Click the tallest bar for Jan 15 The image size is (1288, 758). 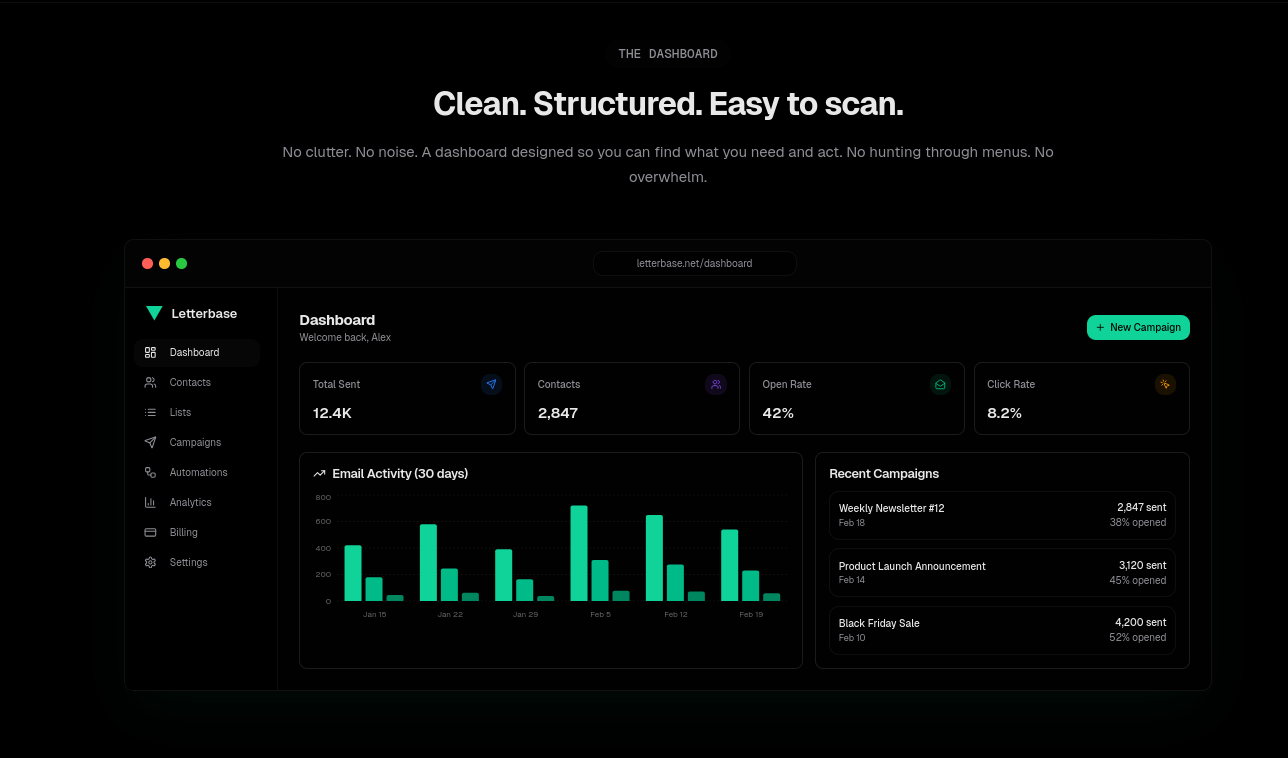pos(353,573)
